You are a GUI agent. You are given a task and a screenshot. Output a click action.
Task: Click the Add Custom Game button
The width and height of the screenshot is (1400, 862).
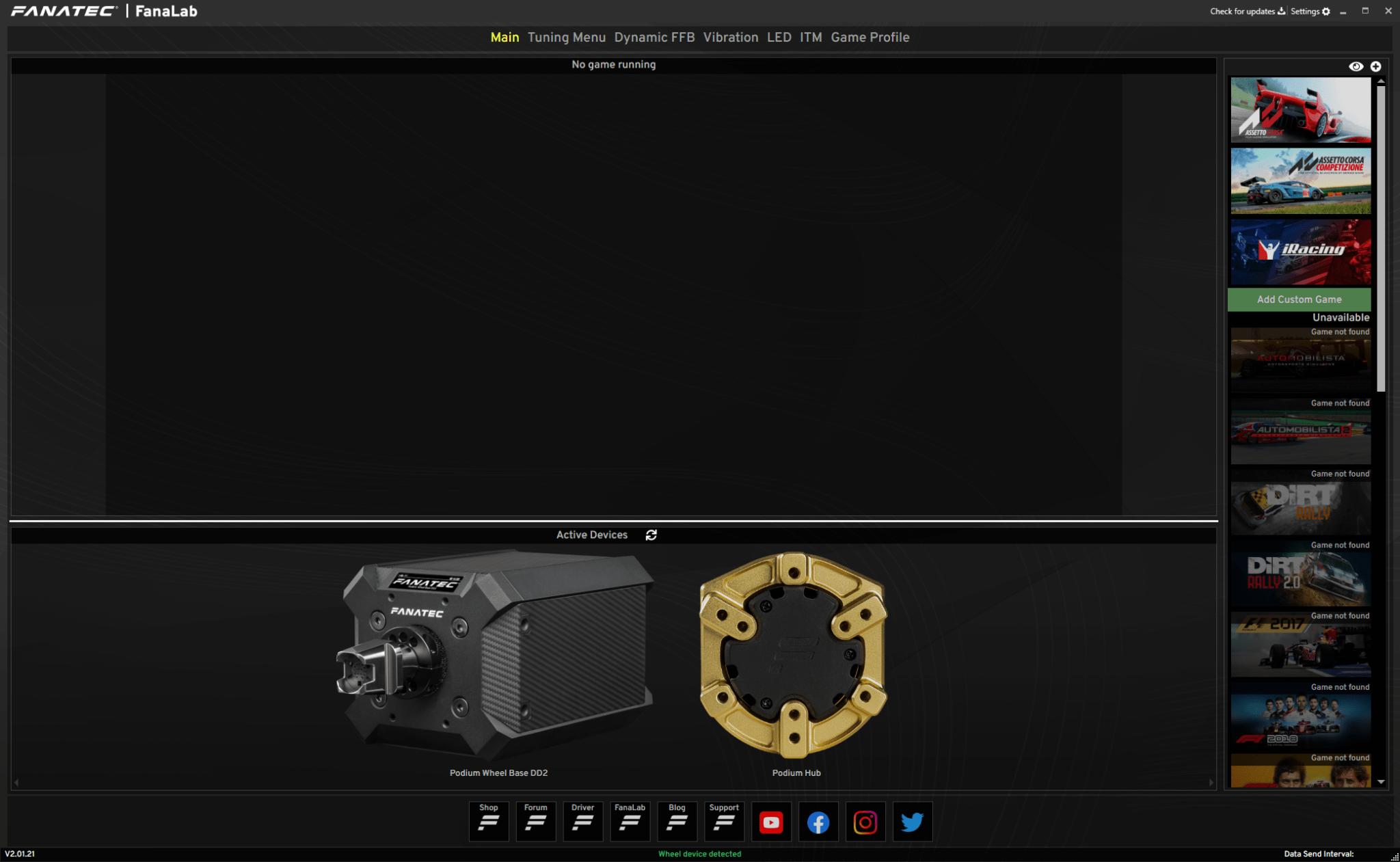(1299, 299)
